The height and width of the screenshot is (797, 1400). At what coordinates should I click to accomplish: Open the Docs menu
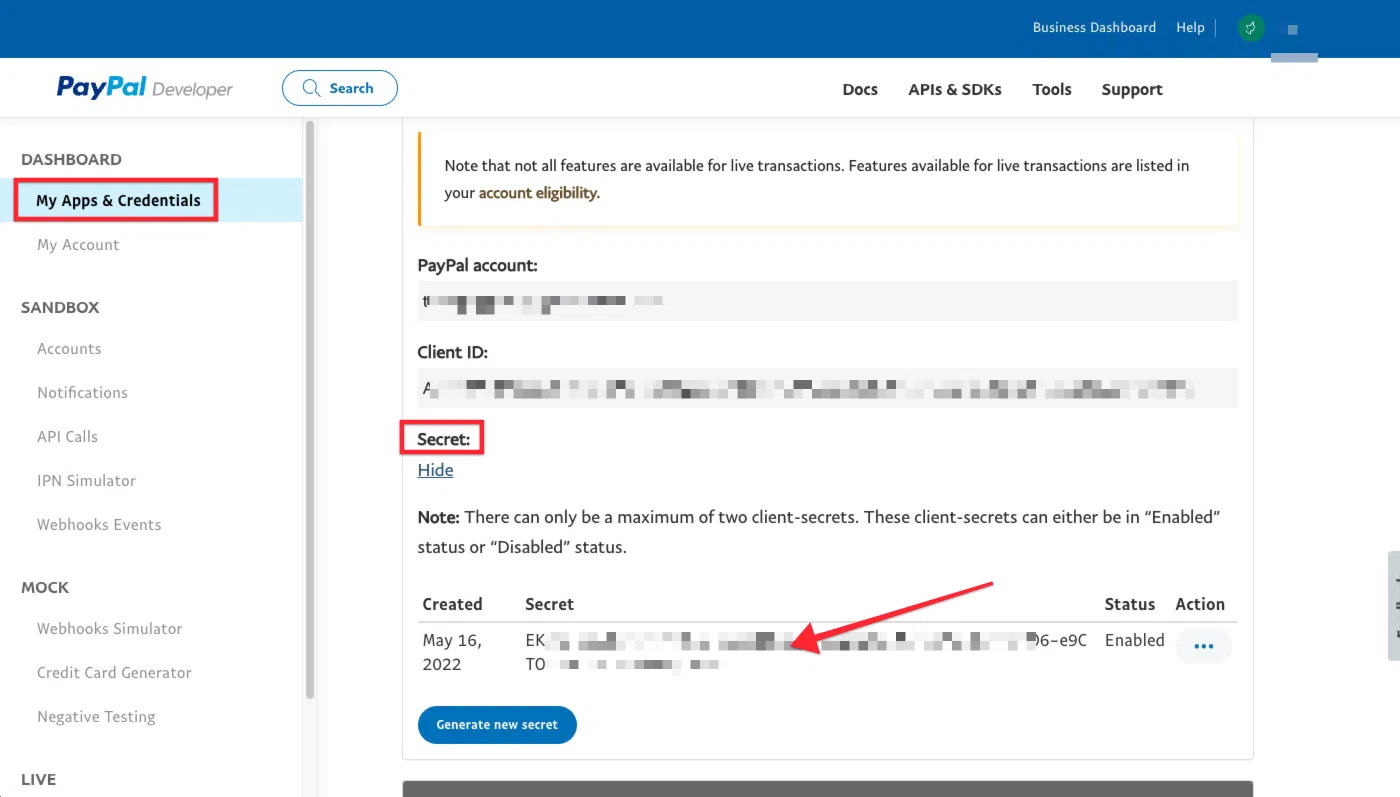pyautogui.click(x=859, y=89)
